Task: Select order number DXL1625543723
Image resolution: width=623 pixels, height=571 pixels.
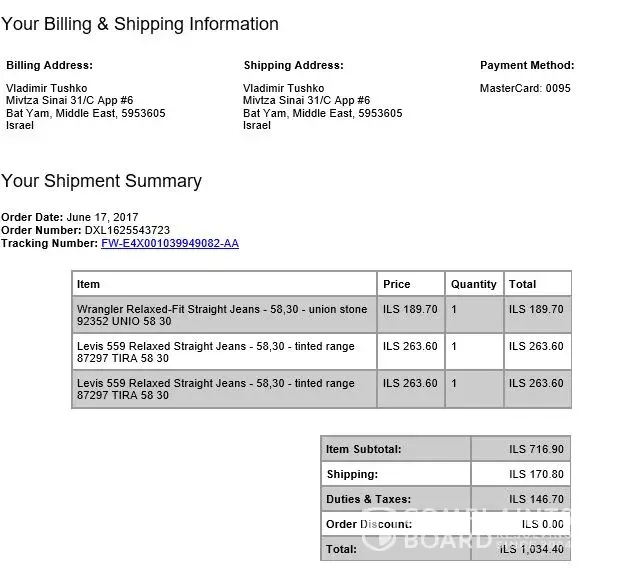Action: [x=127, y=230]
